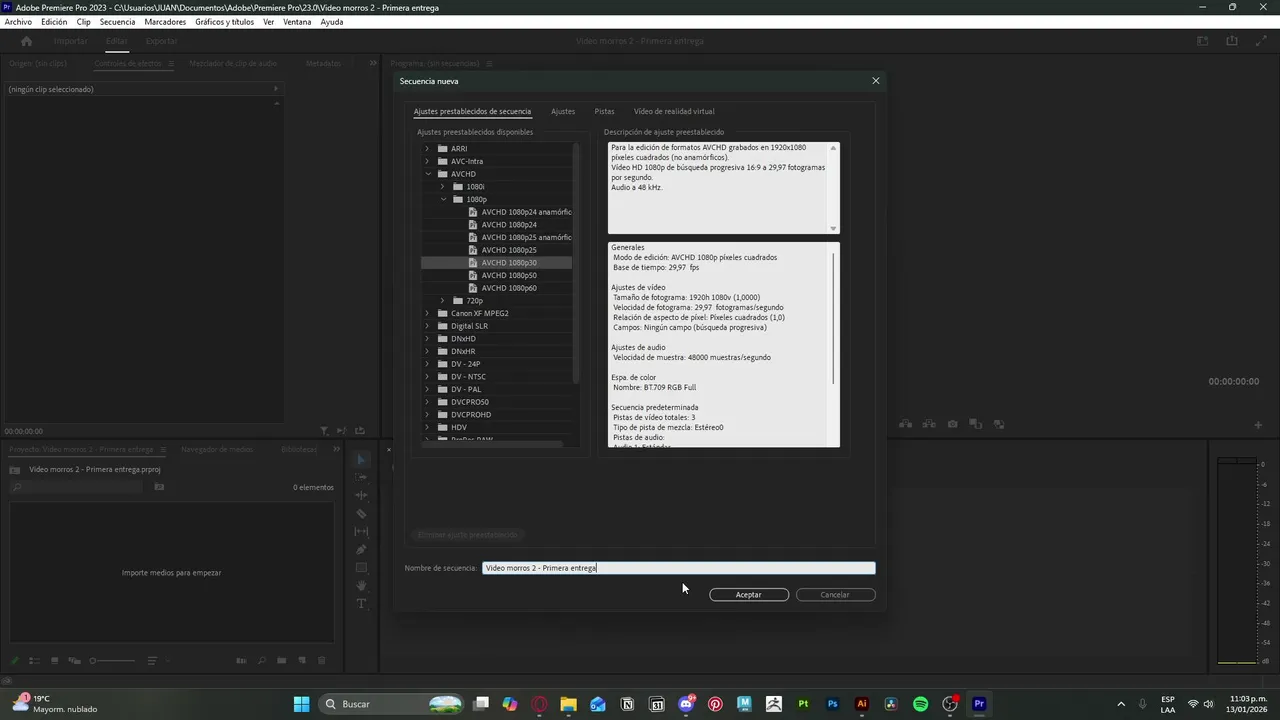Open Discord from the taskbar
The image size is (1280, 720).
pyautogui.click(x=686, y=704)
